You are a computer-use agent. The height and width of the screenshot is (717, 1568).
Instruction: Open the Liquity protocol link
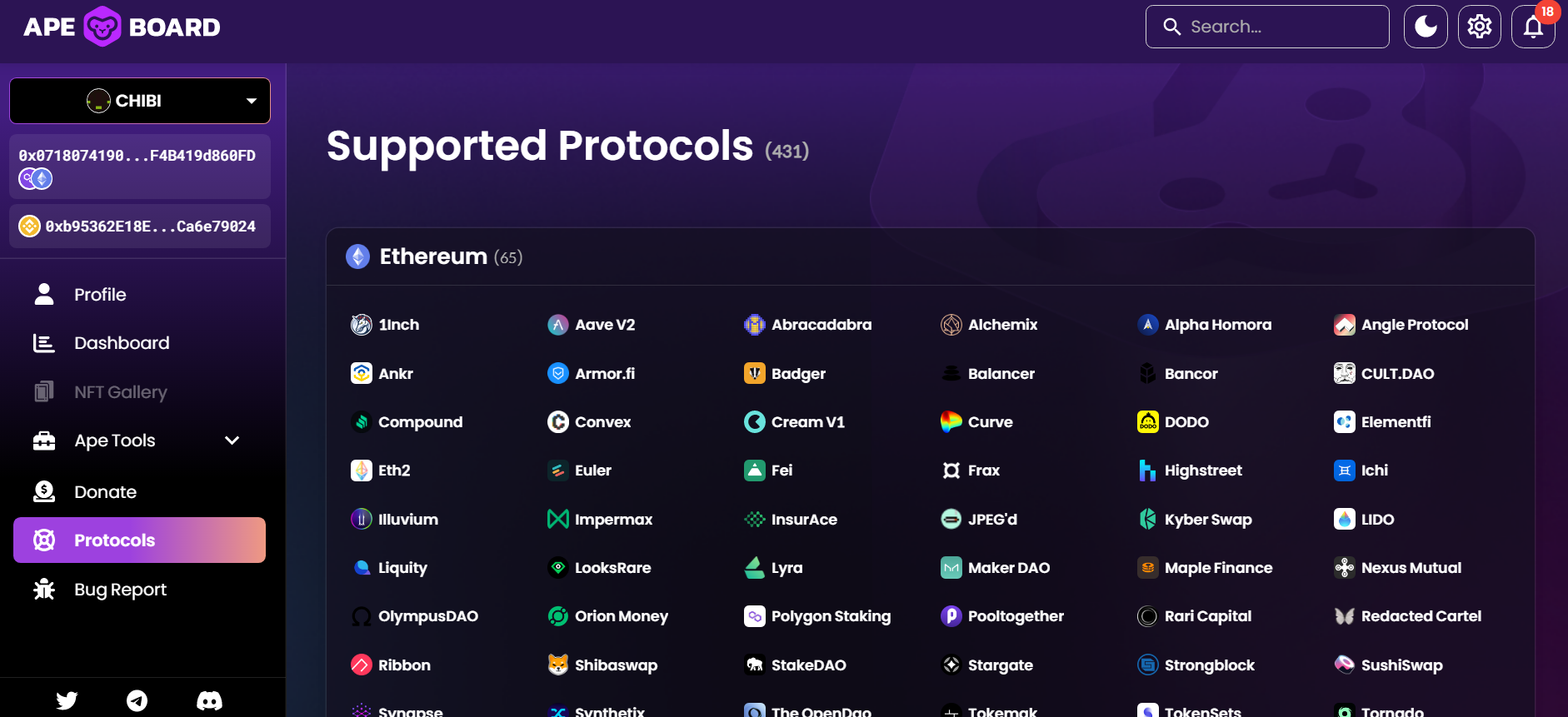[x=389, y=568]
